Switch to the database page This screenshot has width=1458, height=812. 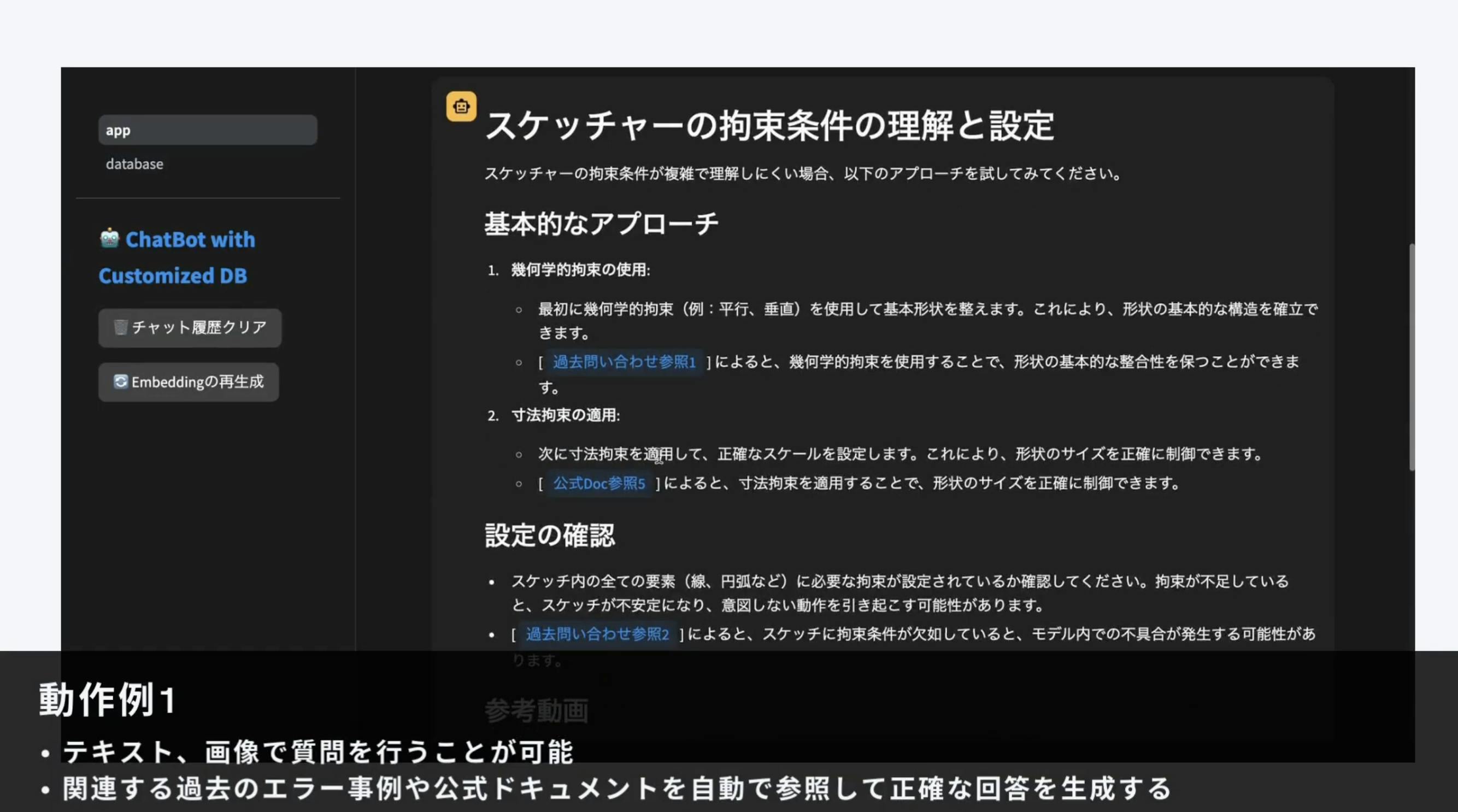pyautogui.click(x=134, y=164)
